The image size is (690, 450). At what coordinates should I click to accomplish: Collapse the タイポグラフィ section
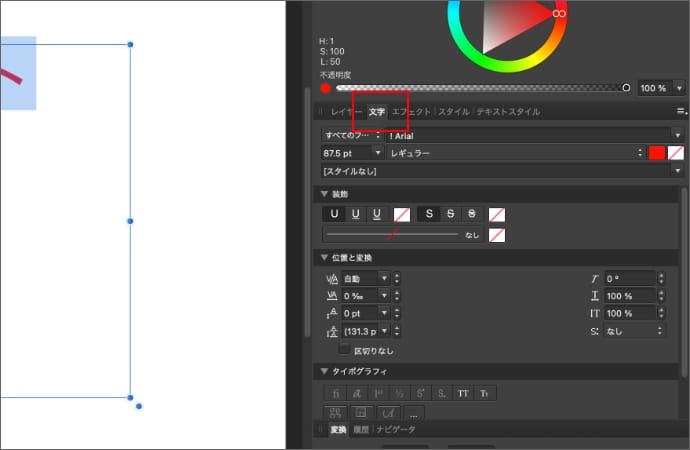tap(324, 371)
